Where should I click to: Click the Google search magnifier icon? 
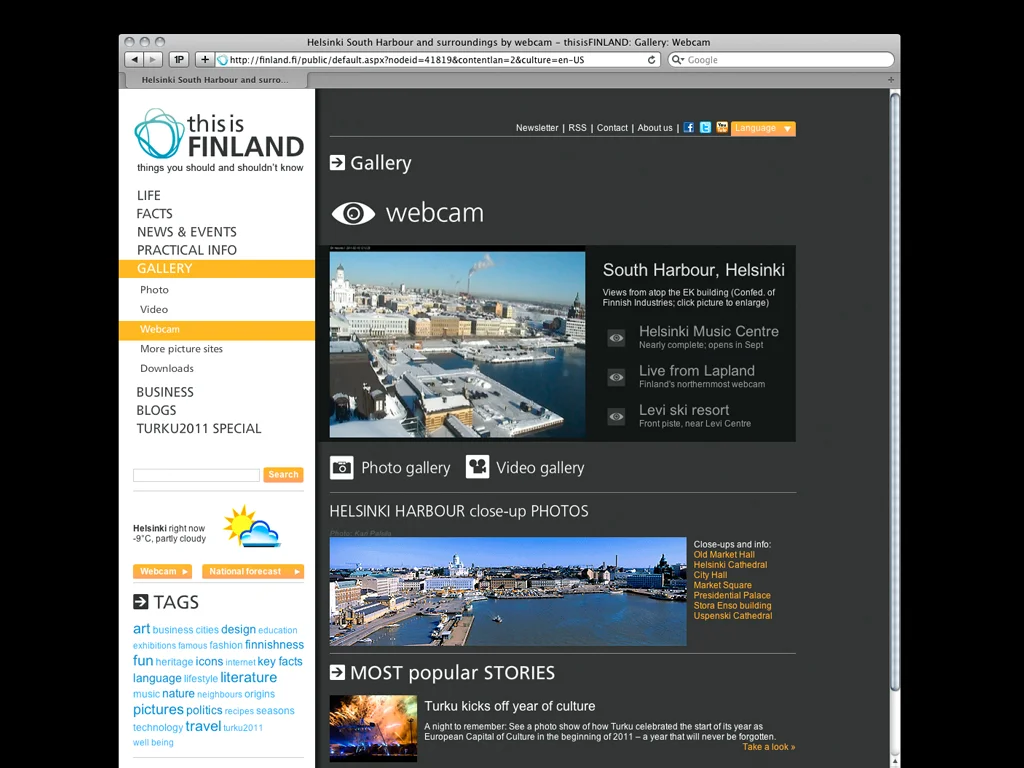click(677, 59)
